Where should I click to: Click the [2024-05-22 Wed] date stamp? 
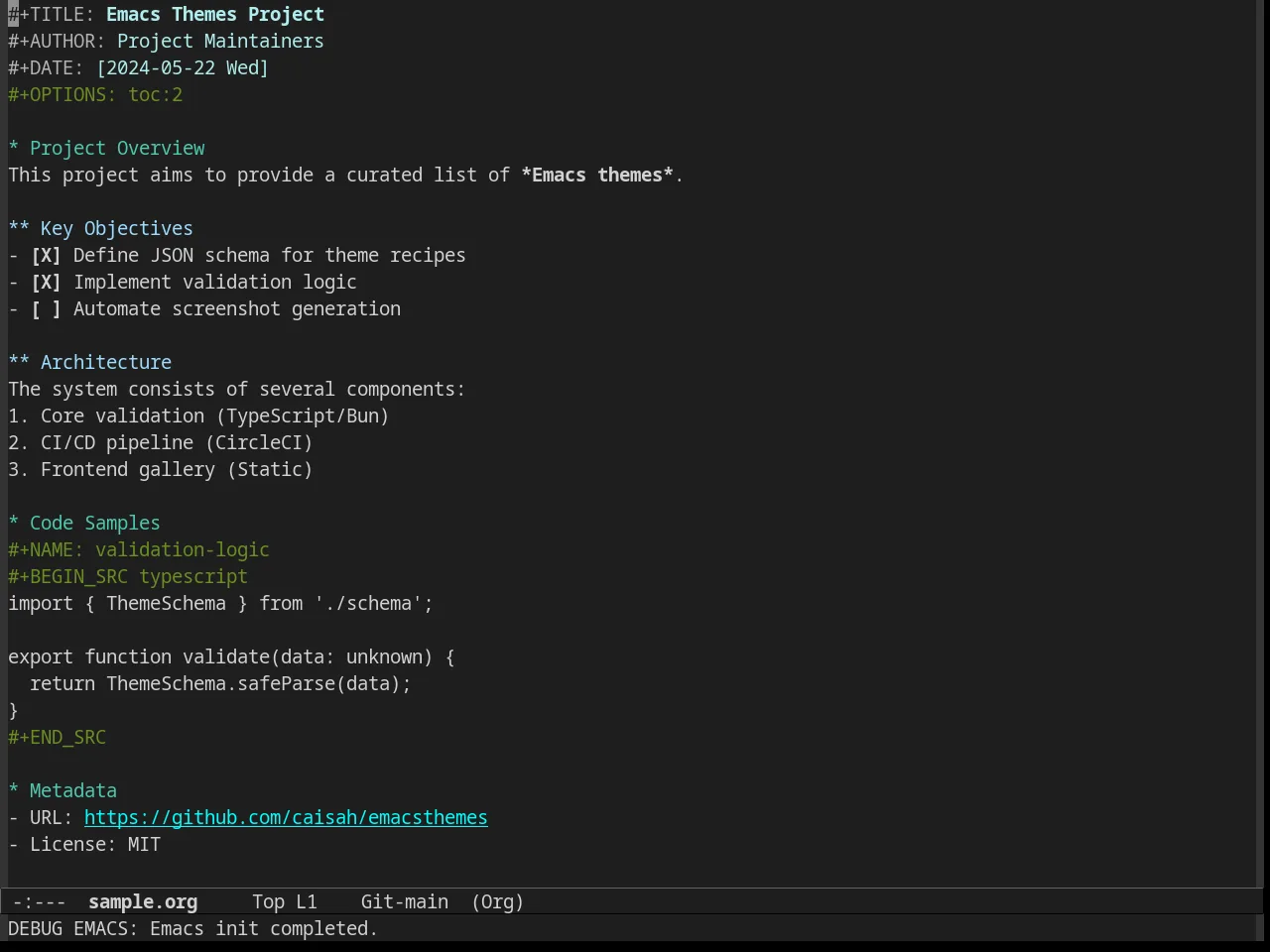point(183,67)
